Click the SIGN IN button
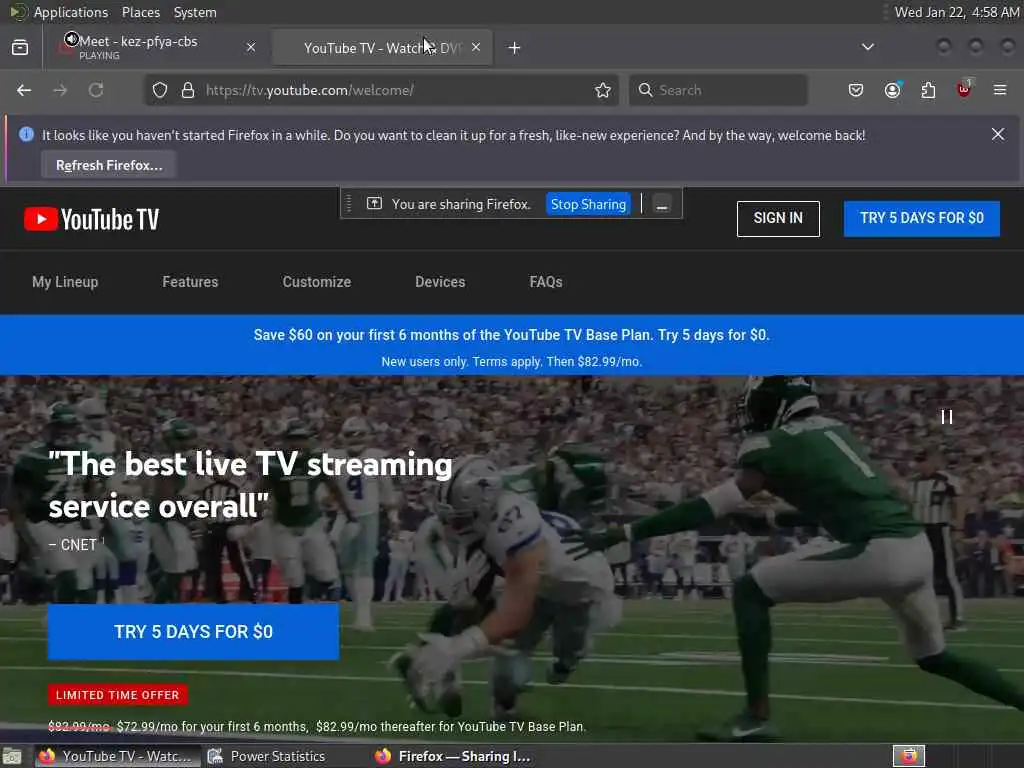Image resolution: width=1024 pixels, height=768 pixels. [778, 219]
